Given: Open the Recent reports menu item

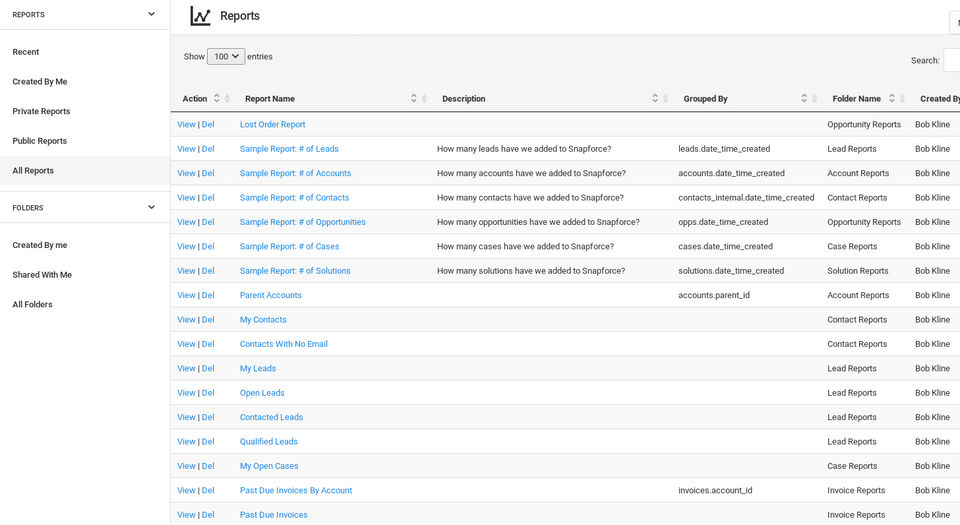Looking at the screenshot, I should pos(26,52).
